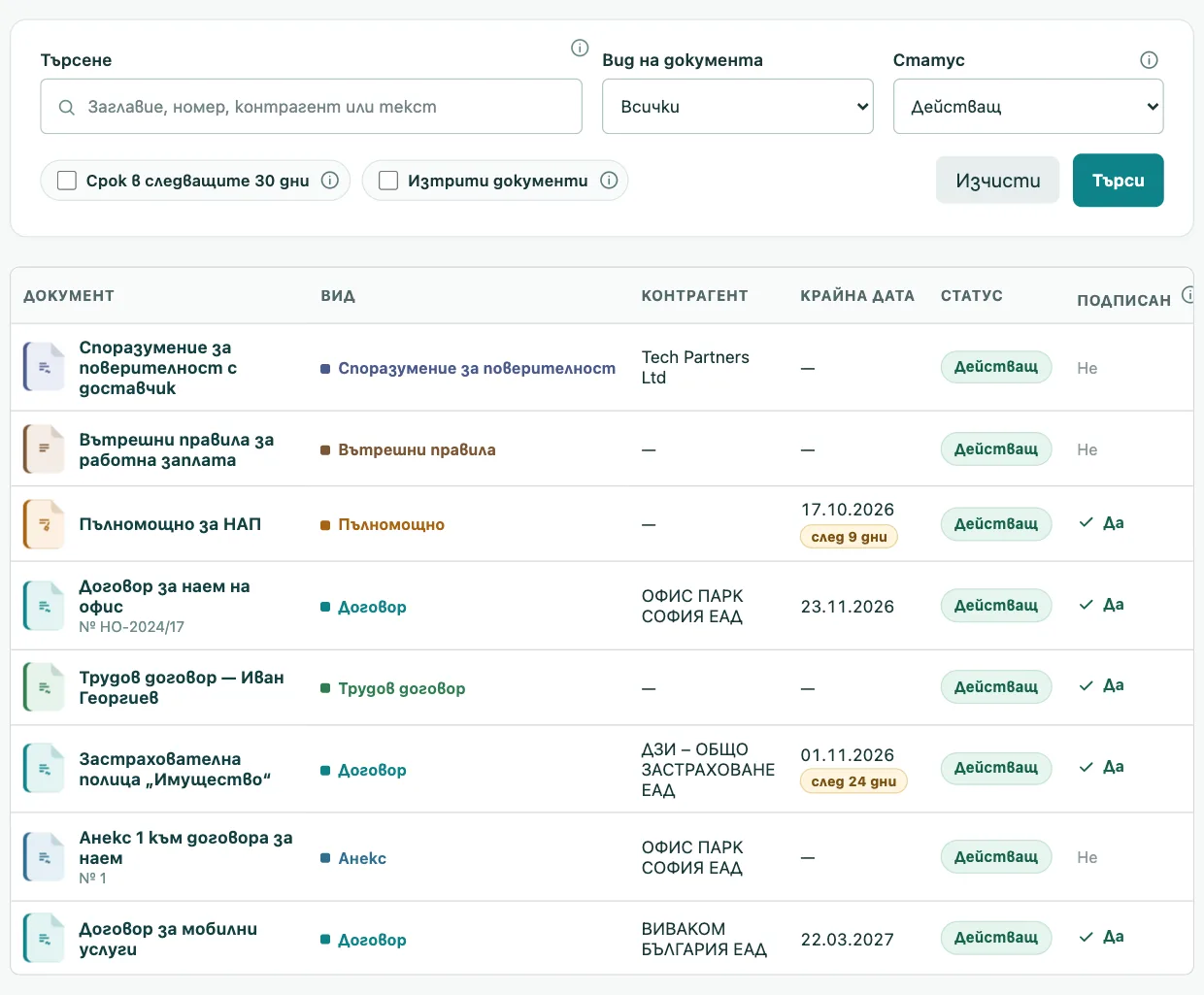Open Трудов договор — Иван Георгиев document
1204x995 pixels.
[x=182, y=687]
